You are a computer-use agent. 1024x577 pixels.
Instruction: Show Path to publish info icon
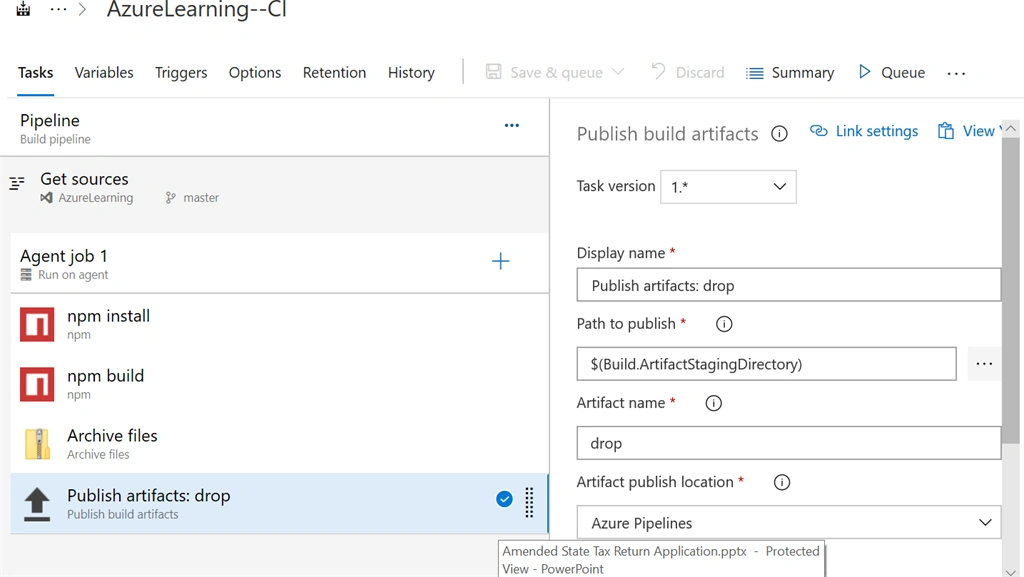click(724, 324)
